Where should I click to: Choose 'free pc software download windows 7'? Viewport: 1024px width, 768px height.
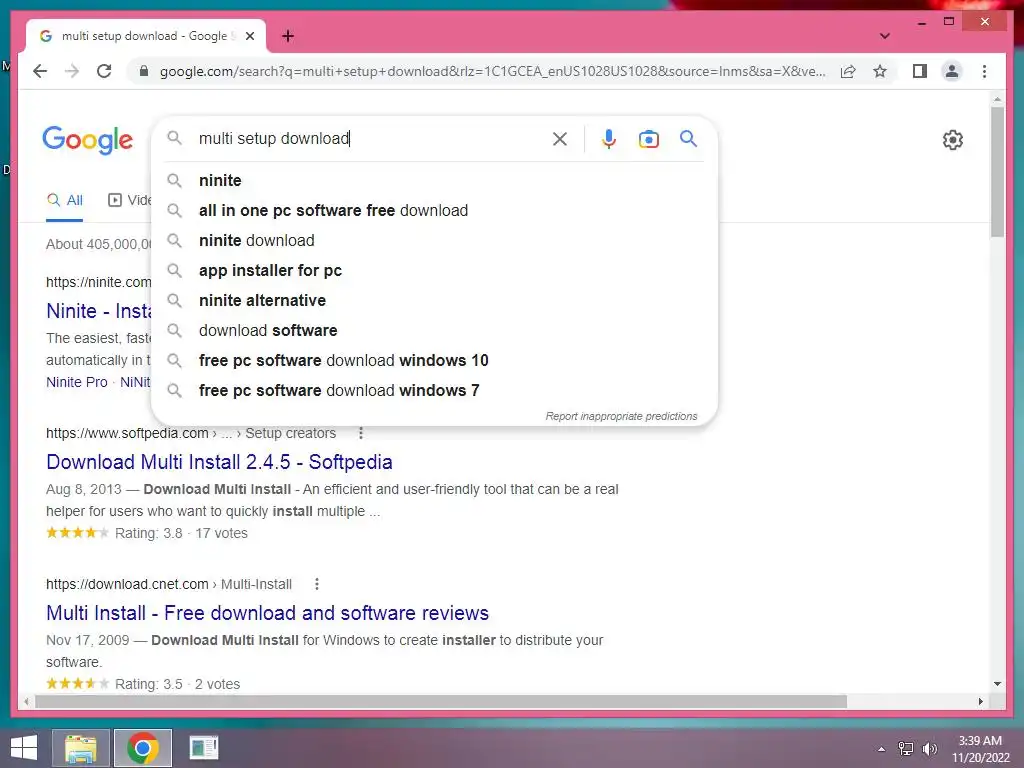pyautogui.click(x=434, y=391)
